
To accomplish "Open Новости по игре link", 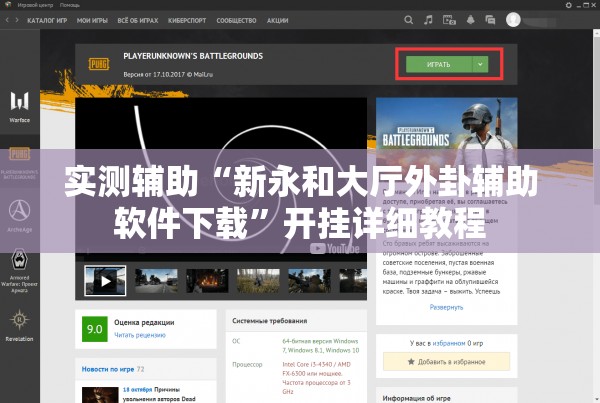I will click(108, 369).
